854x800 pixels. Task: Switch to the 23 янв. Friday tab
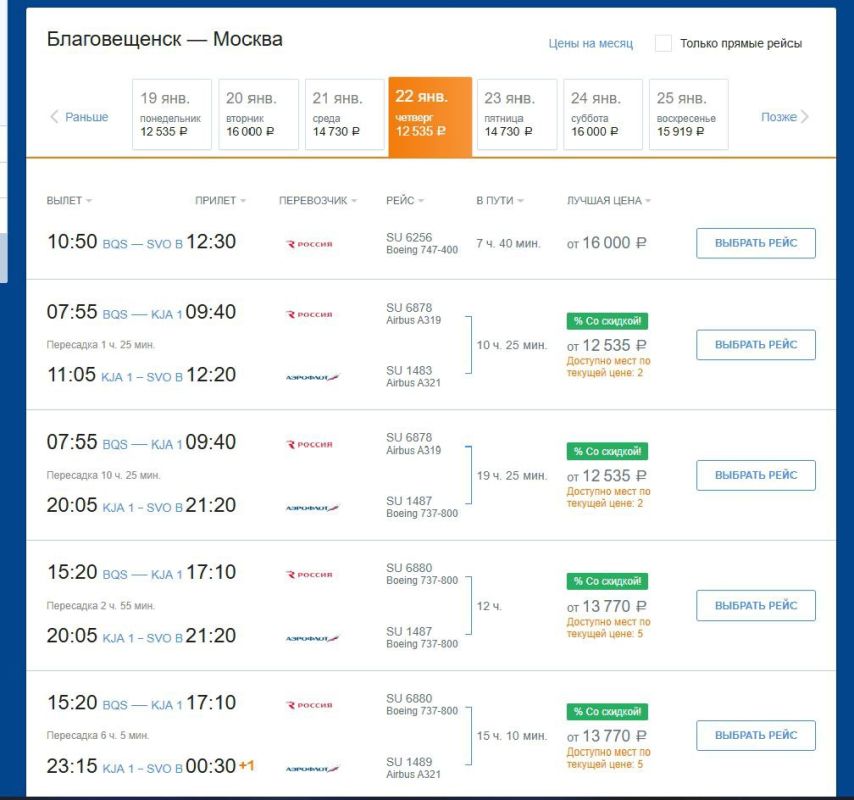pos(517,114)
